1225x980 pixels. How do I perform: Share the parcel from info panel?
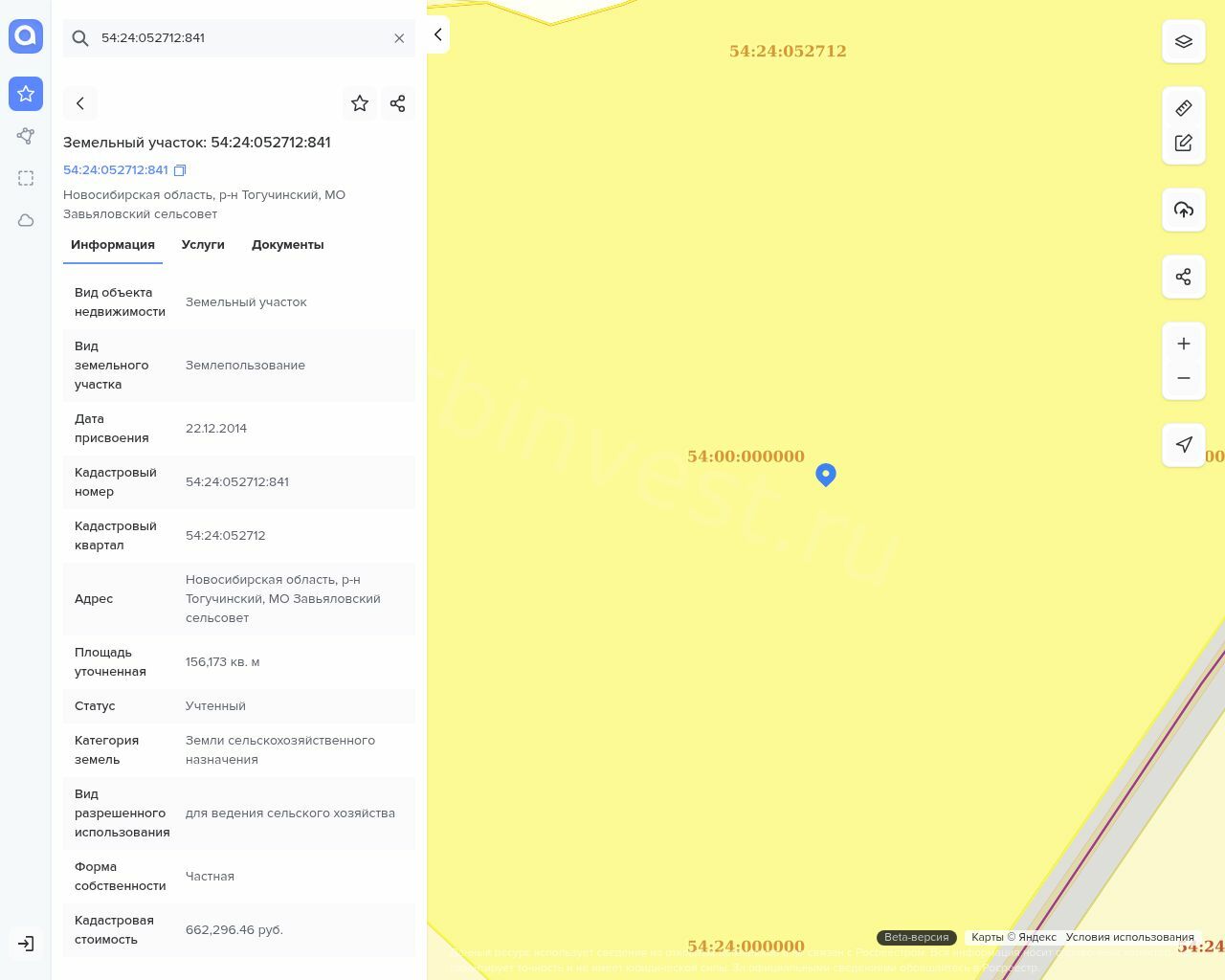point(398,103)
